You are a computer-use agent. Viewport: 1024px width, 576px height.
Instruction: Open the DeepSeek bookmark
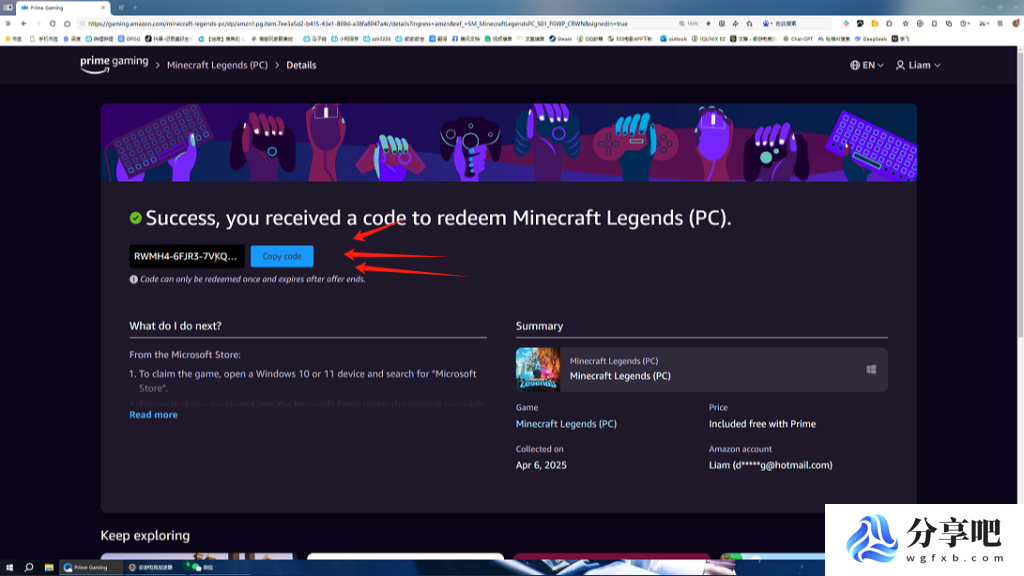click(871, 39)
